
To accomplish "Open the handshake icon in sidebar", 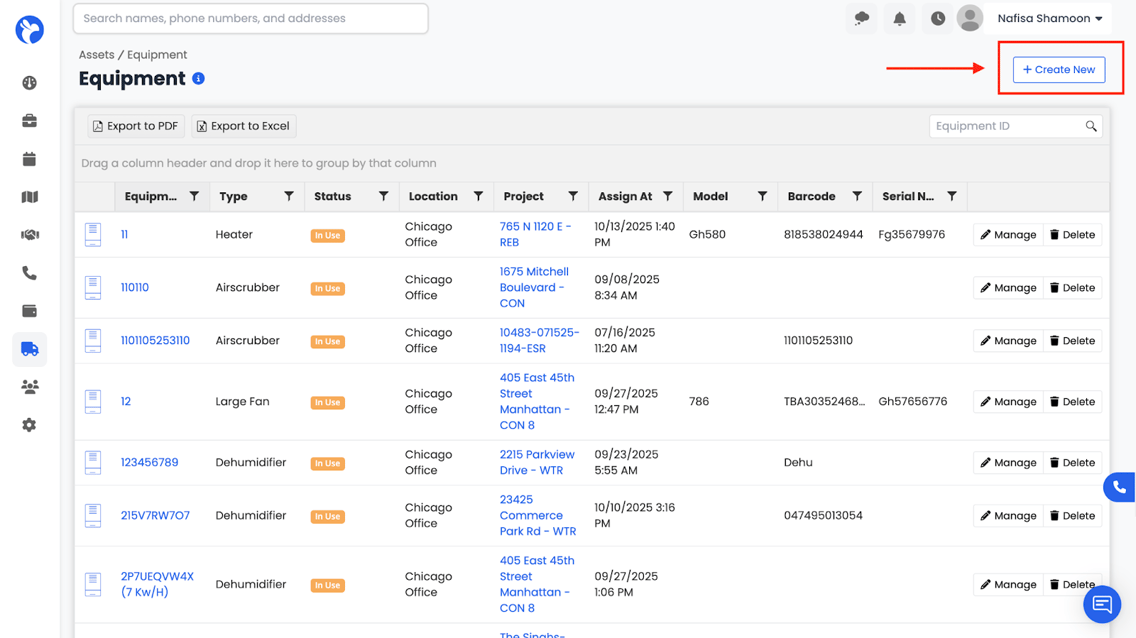I will 29,235.
